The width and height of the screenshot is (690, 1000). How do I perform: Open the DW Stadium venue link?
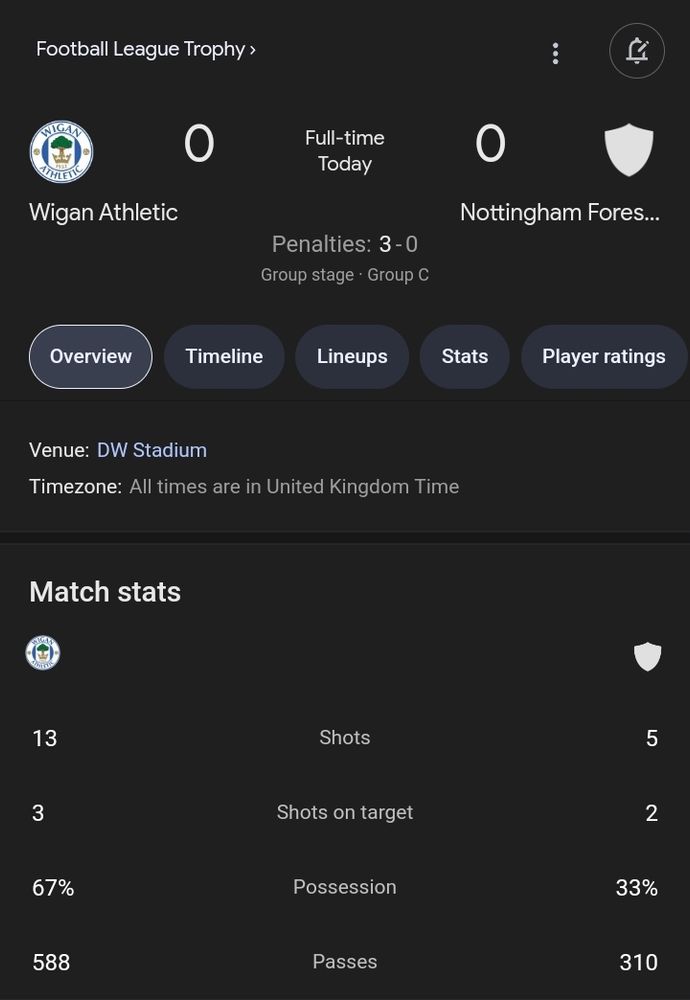152,450
